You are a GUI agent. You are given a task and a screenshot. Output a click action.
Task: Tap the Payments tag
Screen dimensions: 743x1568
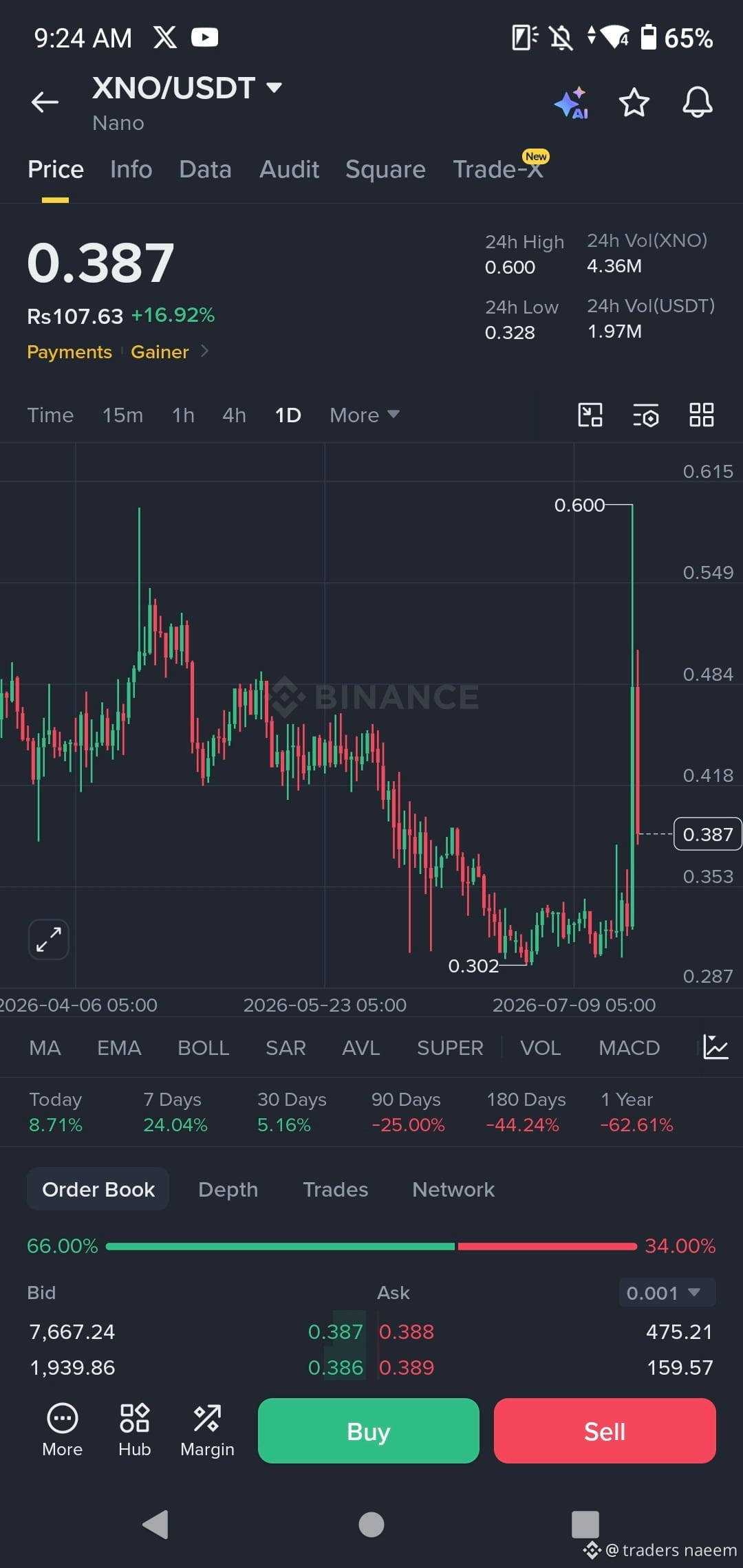tap(69, 351)
